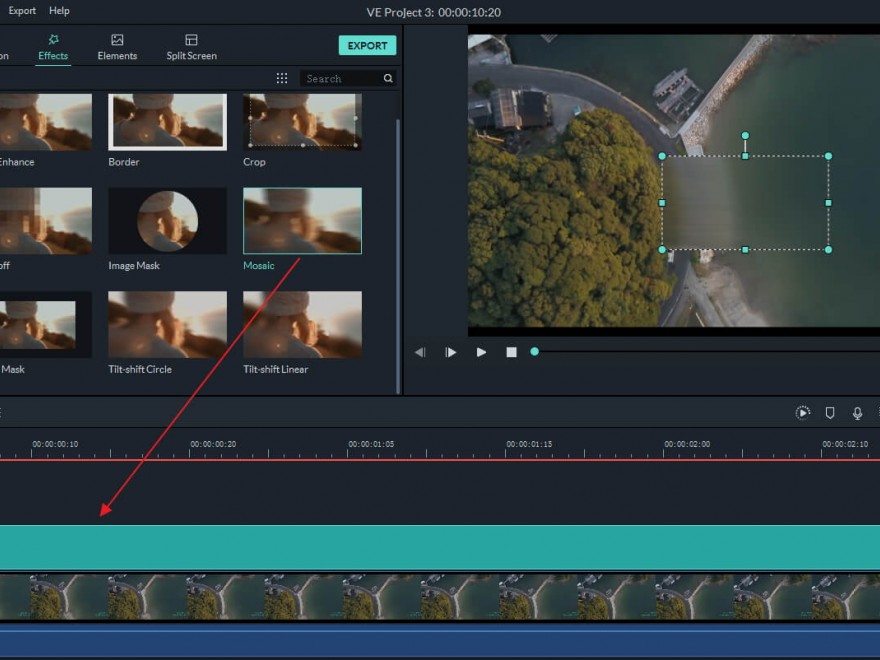
Task: Open the Split Screen tab
Action: coord(191,47)
